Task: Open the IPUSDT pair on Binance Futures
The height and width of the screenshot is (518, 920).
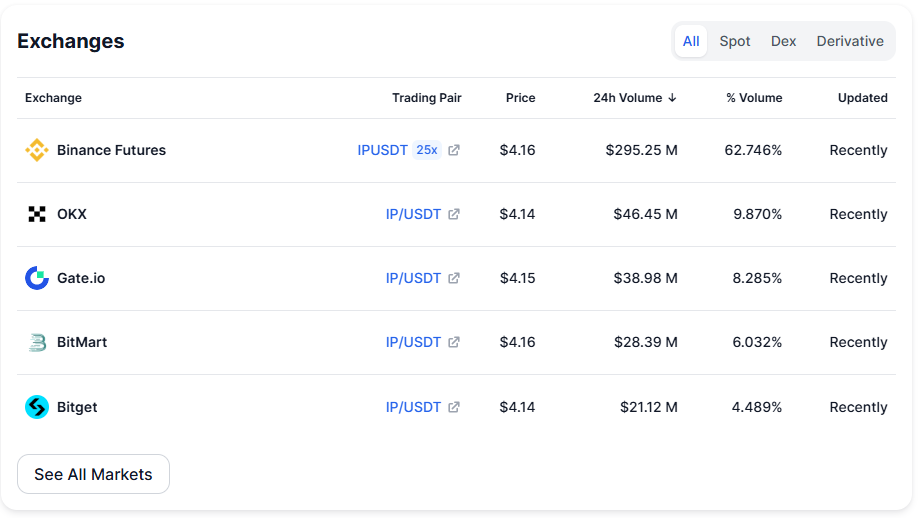Action: click(x=382, y=150)
